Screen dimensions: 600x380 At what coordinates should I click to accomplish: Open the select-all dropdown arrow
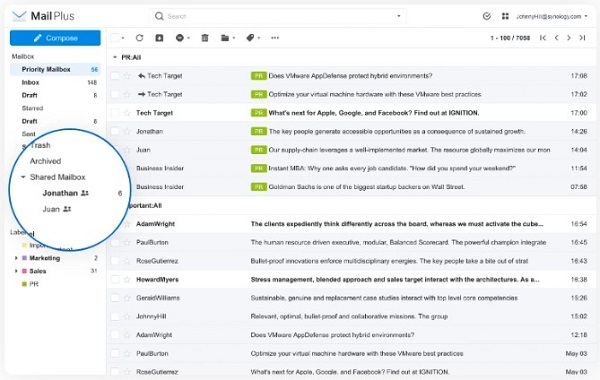pos(123,38)
